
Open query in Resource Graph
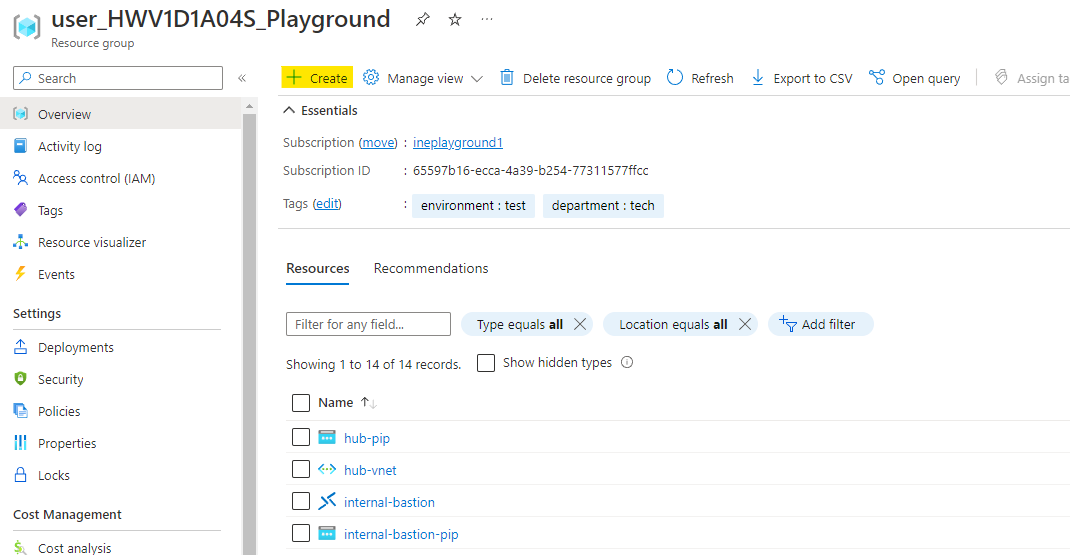point(914,78)
